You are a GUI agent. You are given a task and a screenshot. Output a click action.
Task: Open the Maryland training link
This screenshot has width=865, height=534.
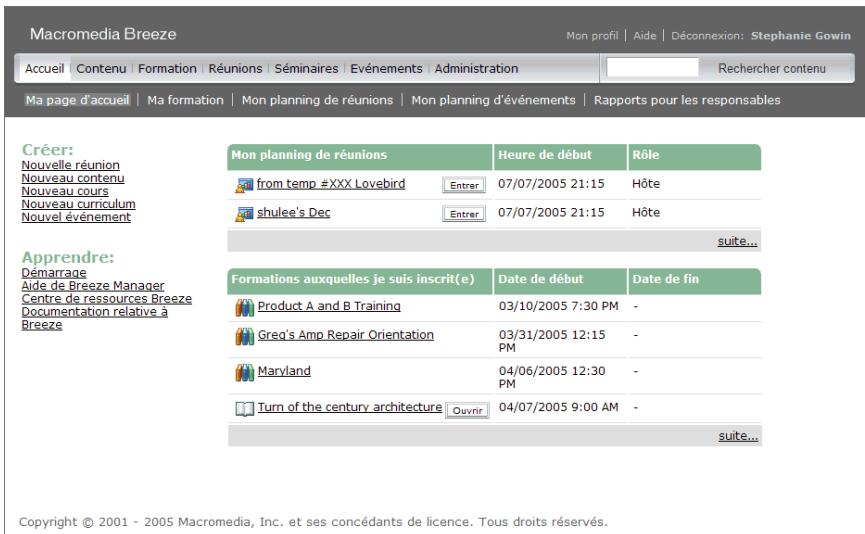(284, 371)
